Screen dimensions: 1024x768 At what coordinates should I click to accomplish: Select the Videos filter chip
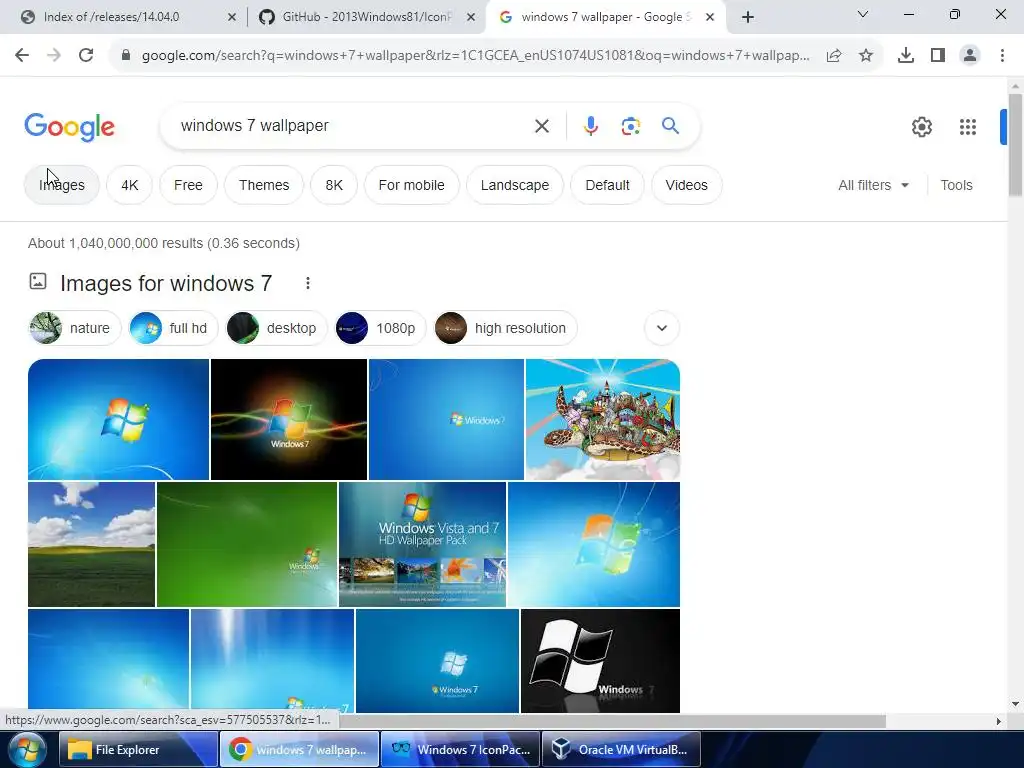tap(686, 185)
